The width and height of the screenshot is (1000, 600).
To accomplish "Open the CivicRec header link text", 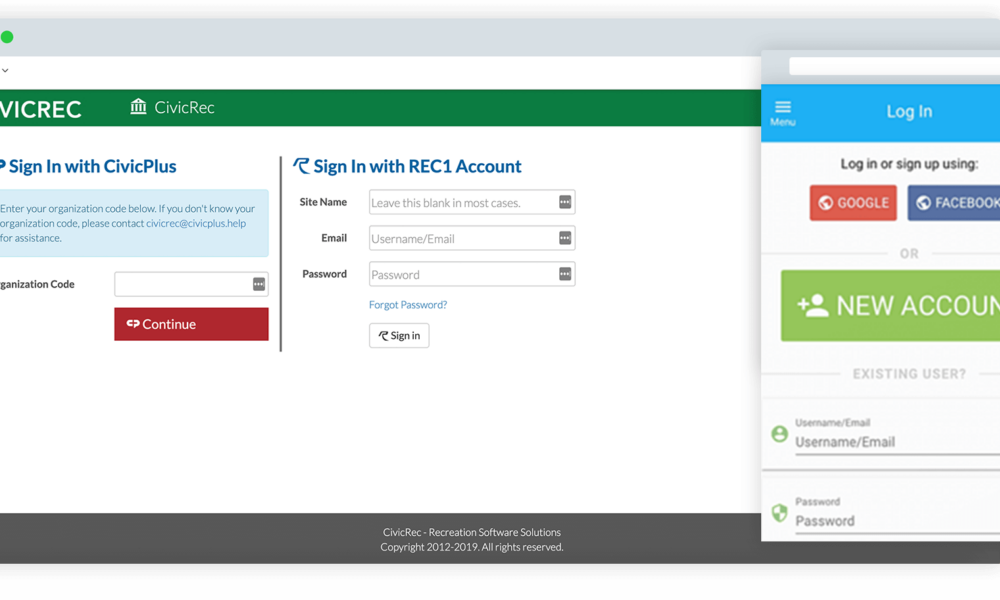I will (184, 107).
